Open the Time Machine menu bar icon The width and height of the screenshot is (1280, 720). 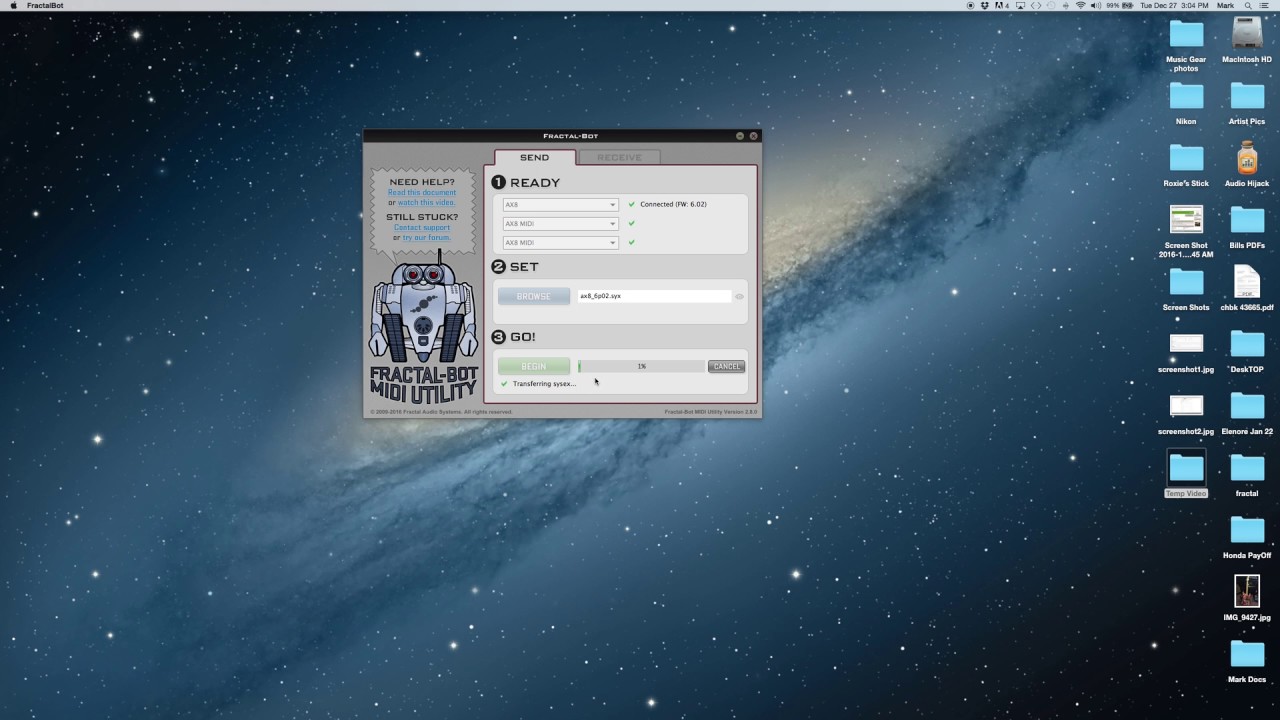(1051, 5)
